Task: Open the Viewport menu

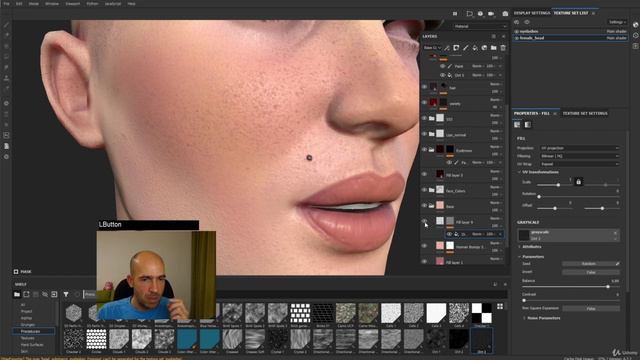Action: pyautogui.click(x=73, y=4)
